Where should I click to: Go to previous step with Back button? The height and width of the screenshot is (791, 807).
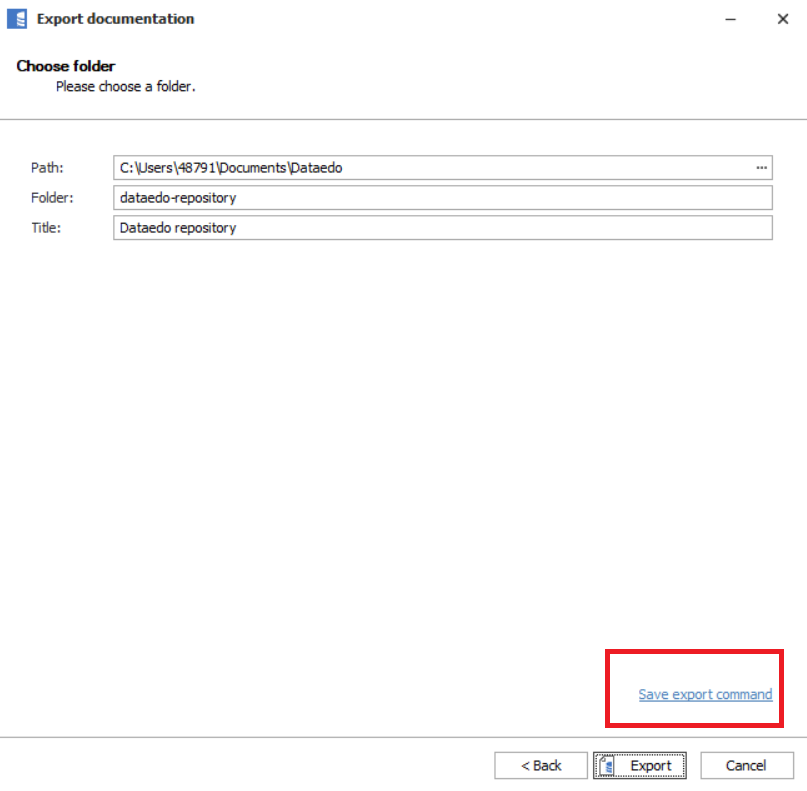click(x=541, y=766)
